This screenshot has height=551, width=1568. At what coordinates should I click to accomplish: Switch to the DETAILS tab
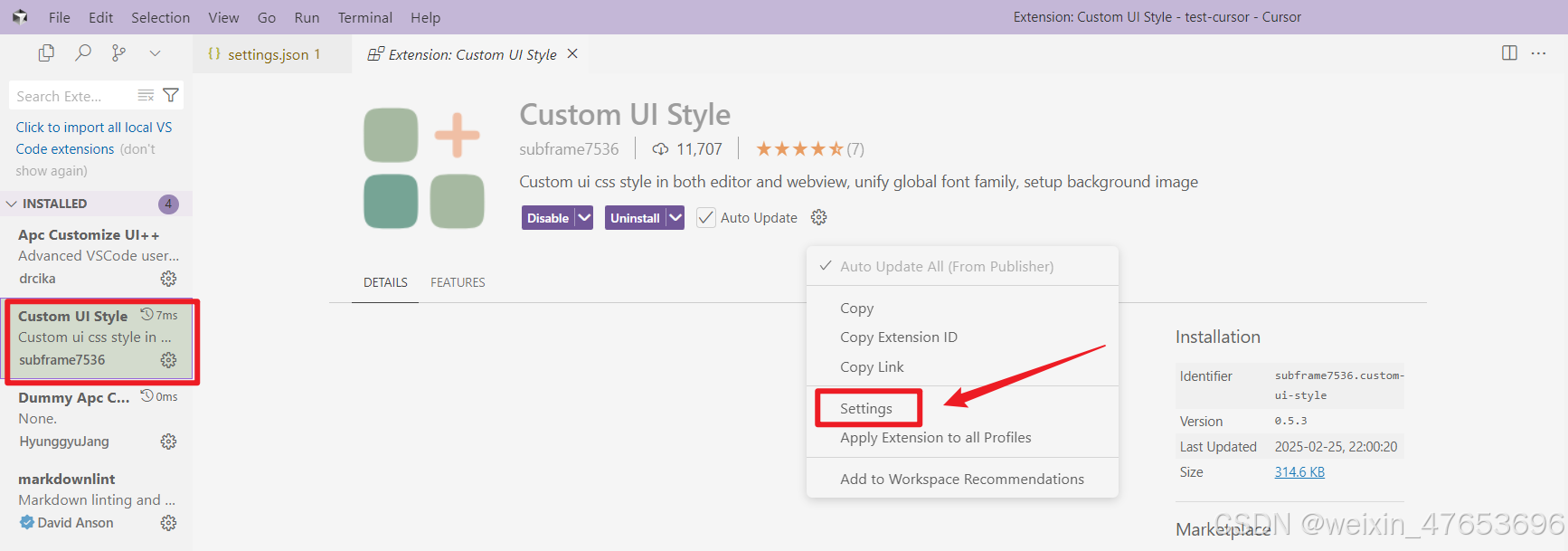(385, 282)
